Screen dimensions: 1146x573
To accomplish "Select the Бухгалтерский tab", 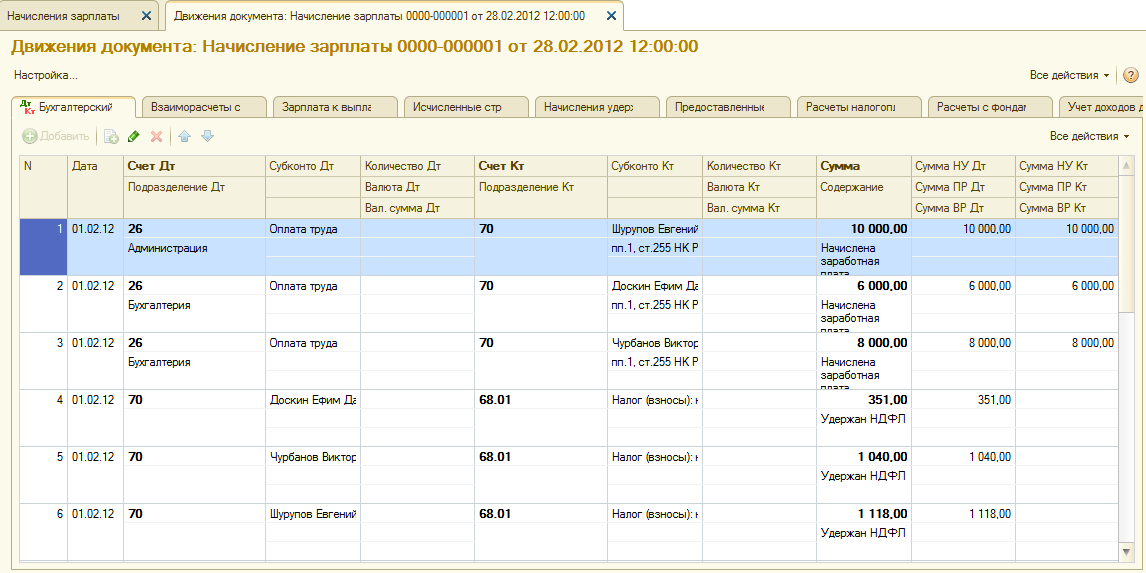I will (75, 107).
